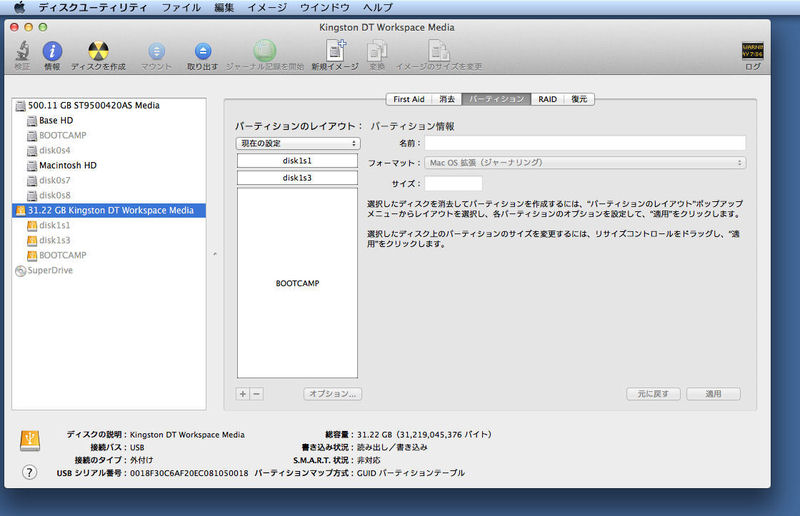
Task: Open the Apple menu
Action: (x=19, y=7)
